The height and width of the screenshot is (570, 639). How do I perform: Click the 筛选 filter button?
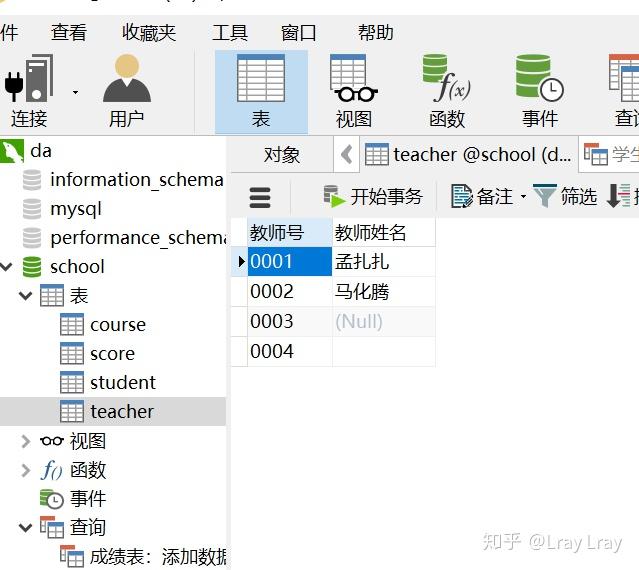[565, 197]
